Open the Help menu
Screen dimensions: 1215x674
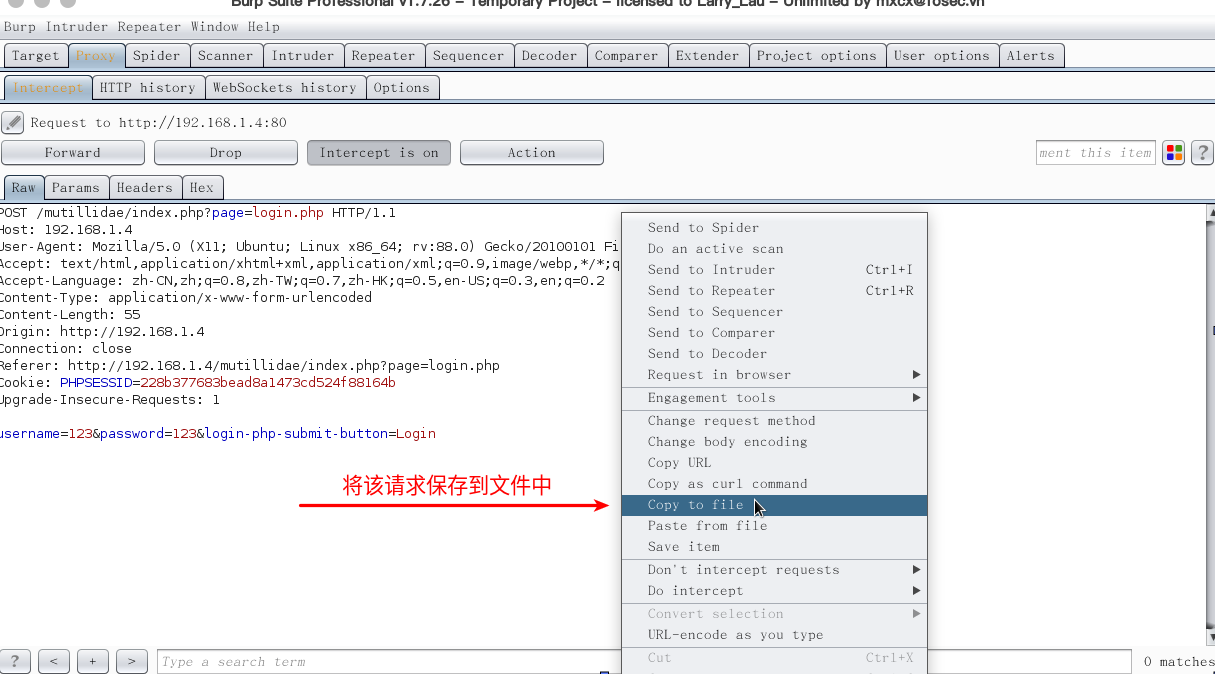pyautogui.click(x=264, y=27)
